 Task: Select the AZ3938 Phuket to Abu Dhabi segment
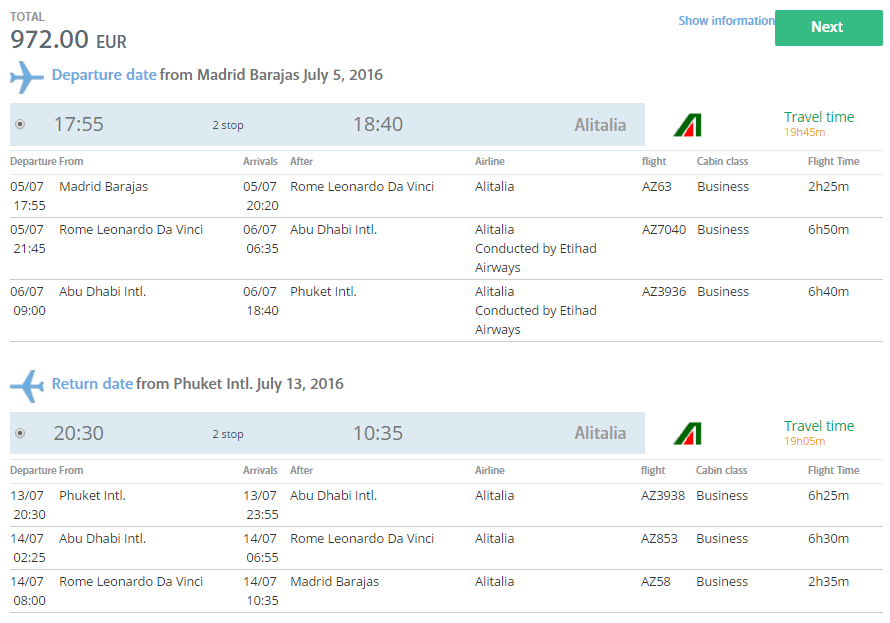446,505
